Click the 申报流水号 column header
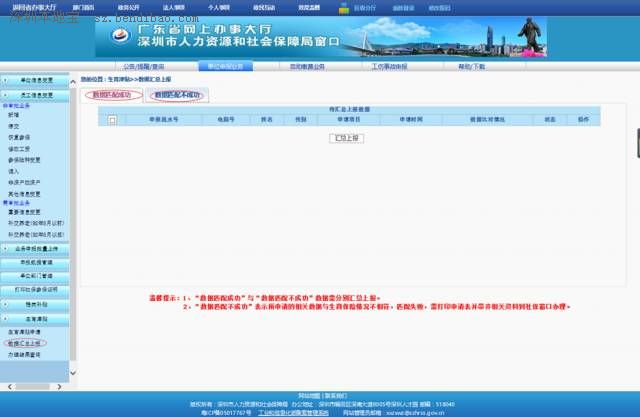This screenshot has width=640, height=417. (162, 119)
